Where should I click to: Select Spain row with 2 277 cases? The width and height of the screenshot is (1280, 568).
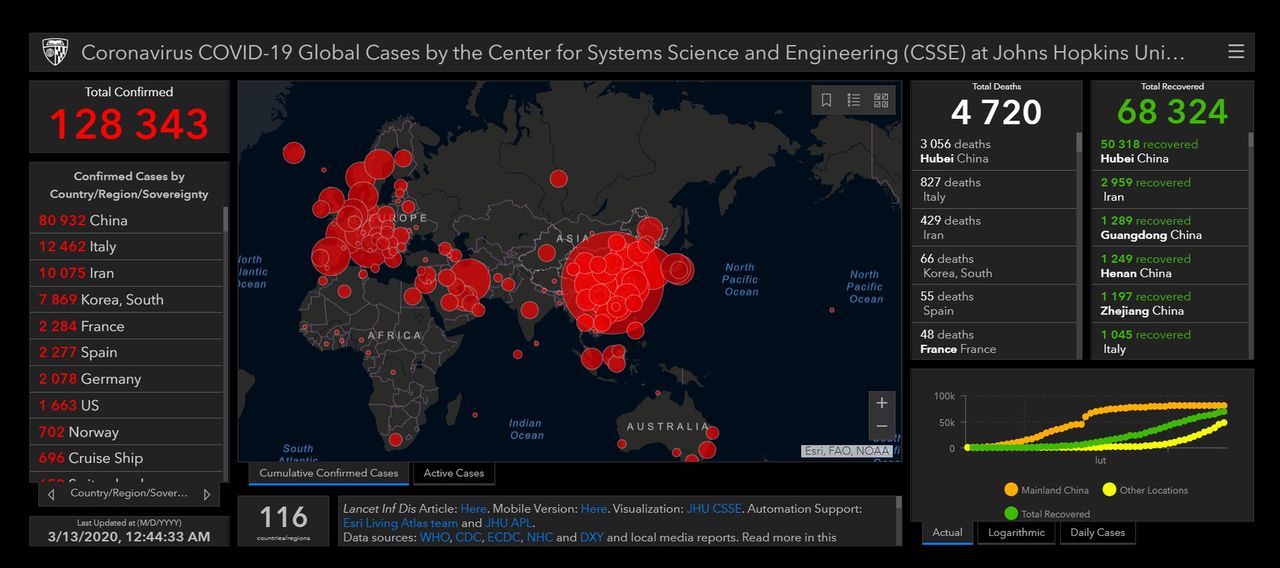pyautogui.click(x=126, y=352)
